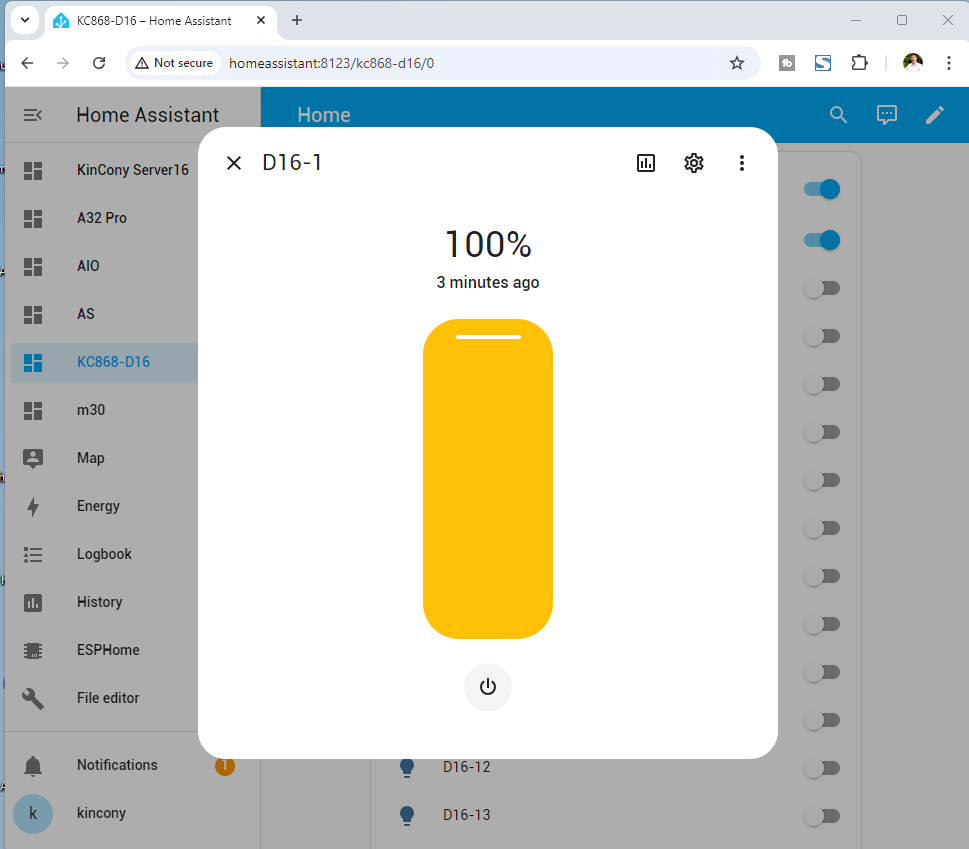Click the yellow brightness slider
969x849 pixels.
coord(488,480)
